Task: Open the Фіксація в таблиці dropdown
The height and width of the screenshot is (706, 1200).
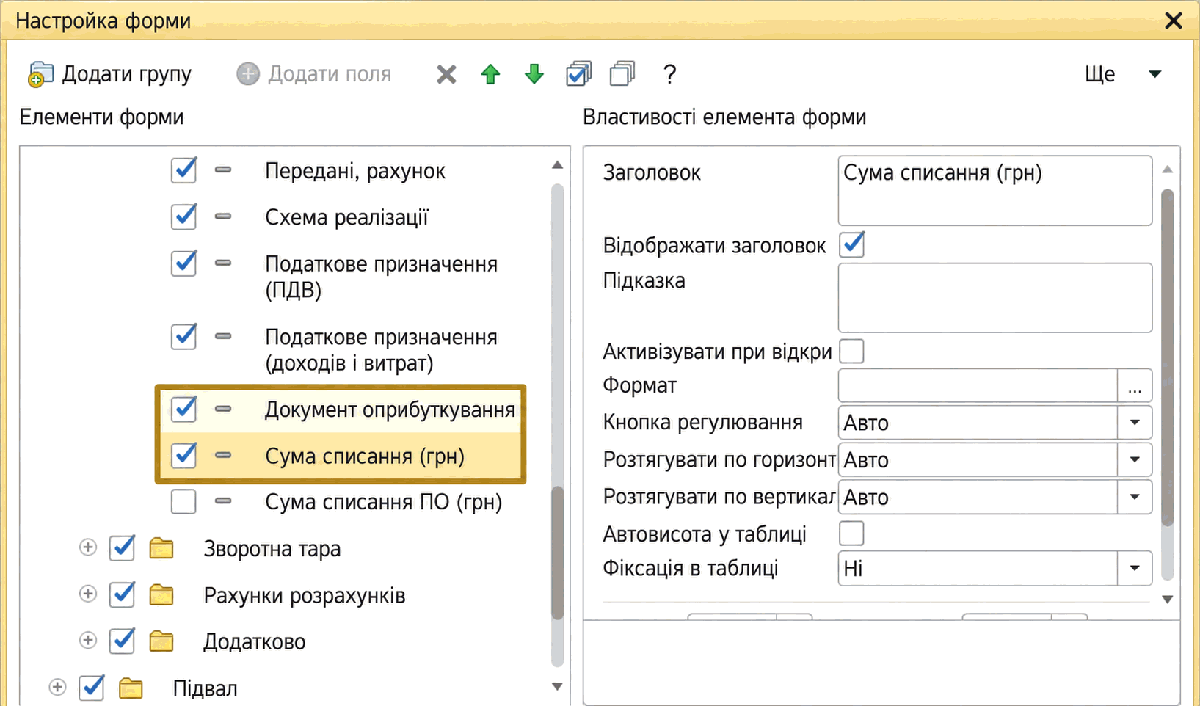Action: 1134,569
